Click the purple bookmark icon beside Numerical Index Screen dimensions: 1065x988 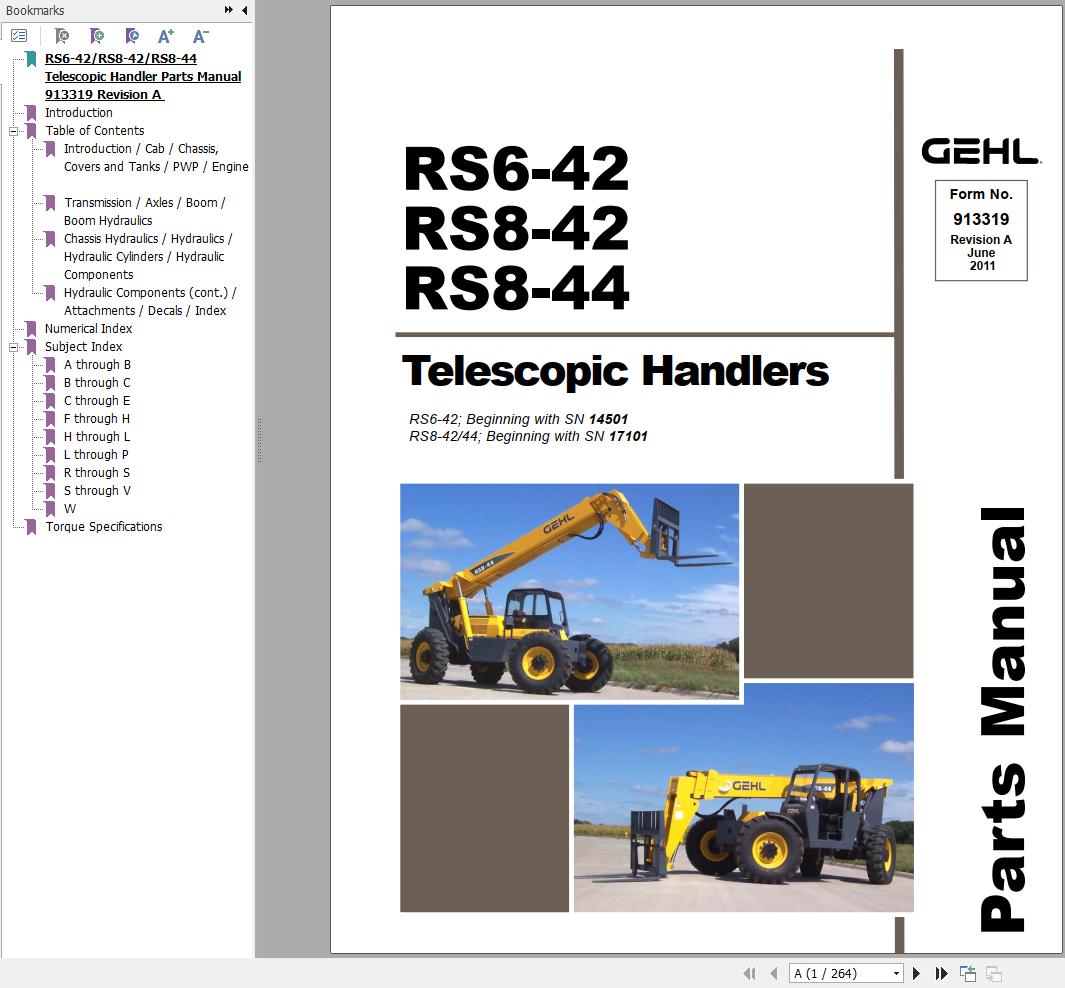(31, 329)
